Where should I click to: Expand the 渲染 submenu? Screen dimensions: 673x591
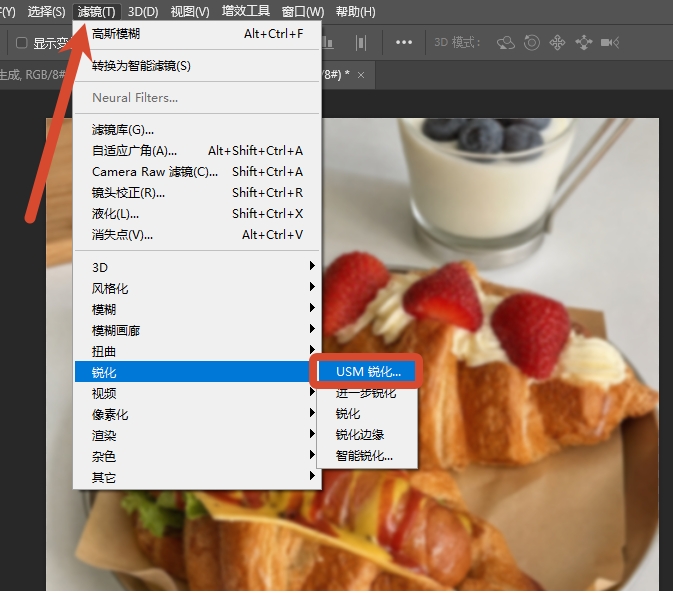[x=197, y=435]
